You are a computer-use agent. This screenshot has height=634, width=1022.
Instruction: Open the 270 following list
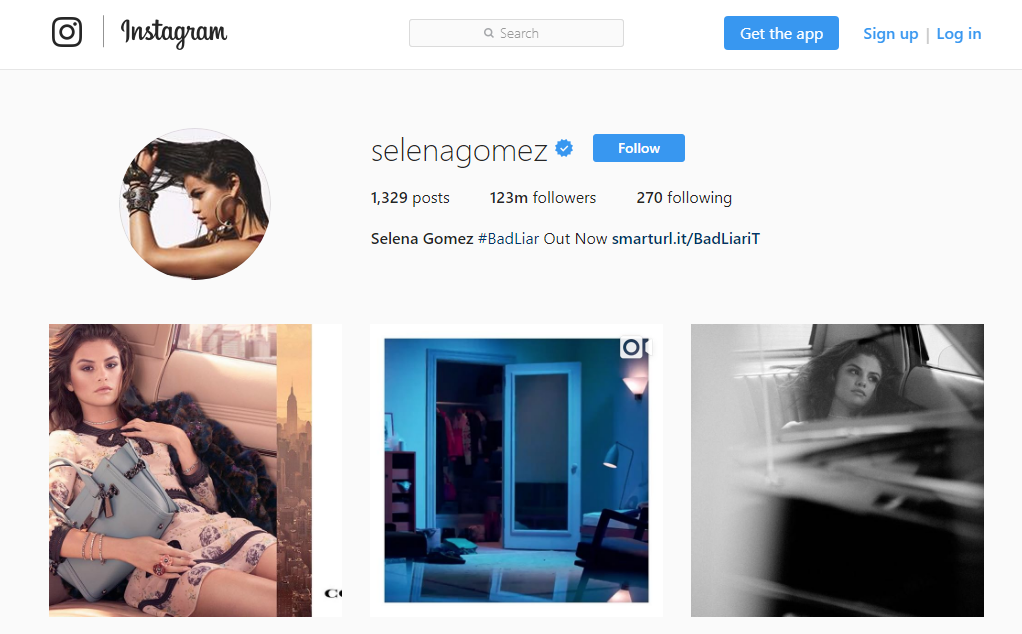point(684,198)
